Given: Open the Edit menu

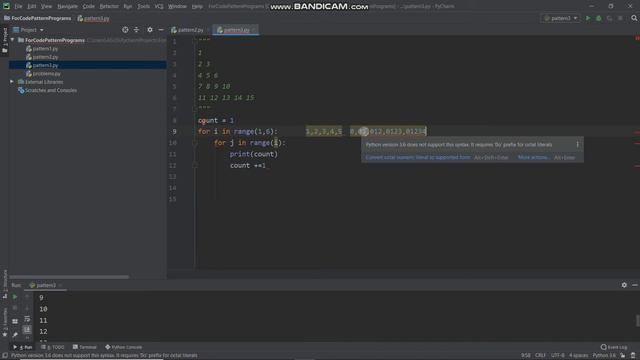Looking at the screenshot, I should 32,7.
